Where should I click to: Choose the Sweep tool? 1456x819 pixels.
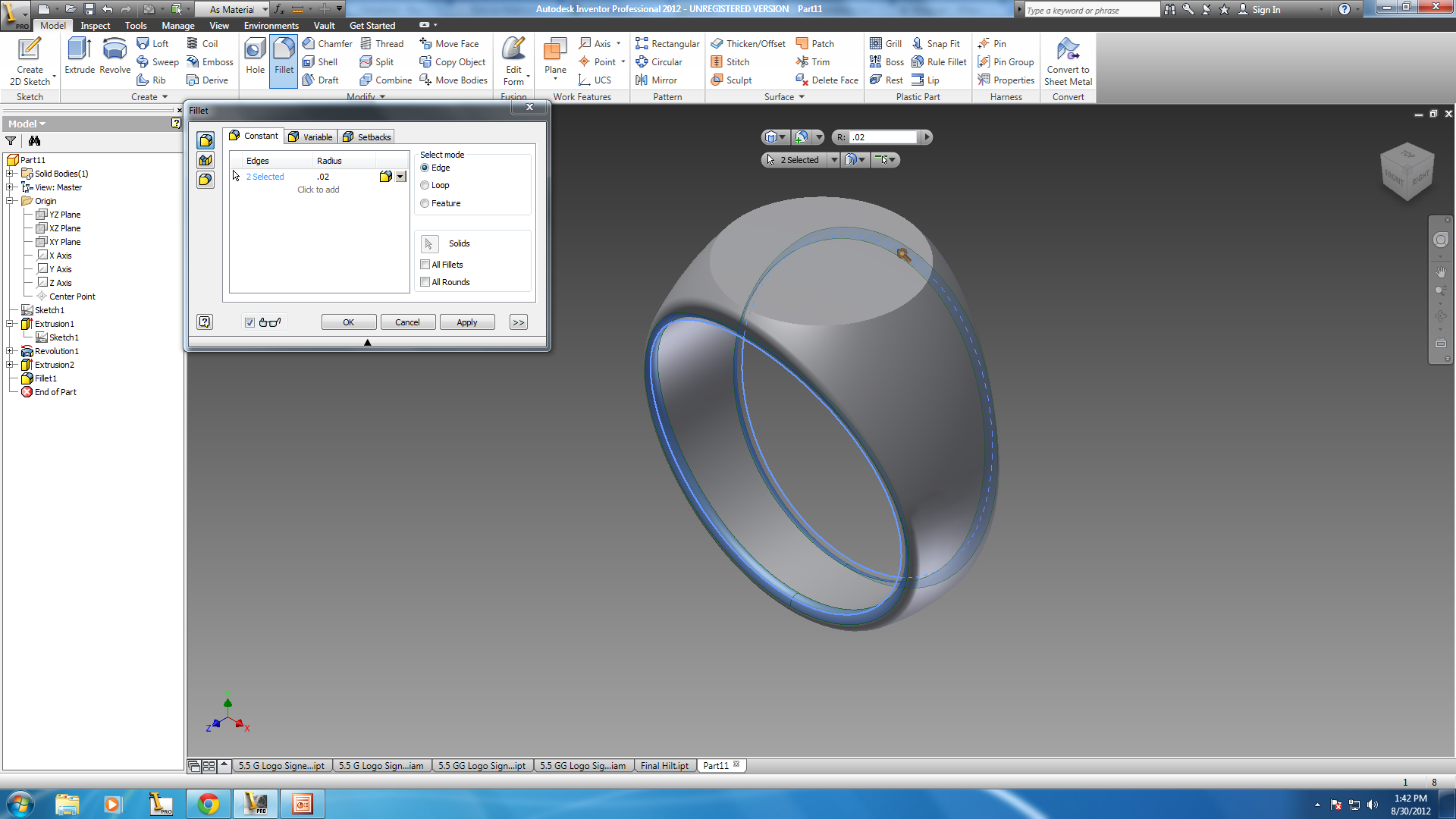pos(158,62)
